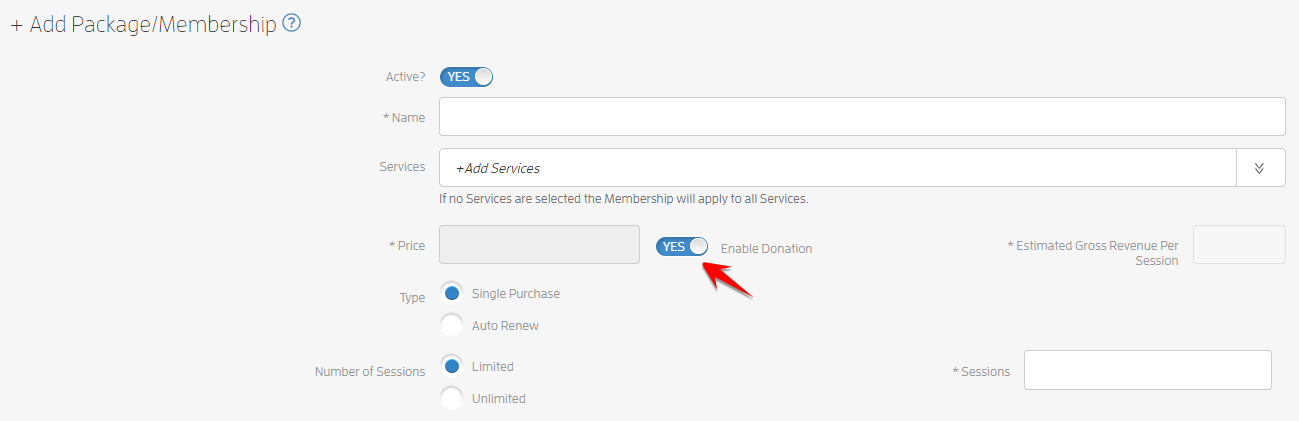Image resolution: width=1299 pixels, height=421 pixels.
Task: Choose the Auto Renew type option
Action: [452, 325]
